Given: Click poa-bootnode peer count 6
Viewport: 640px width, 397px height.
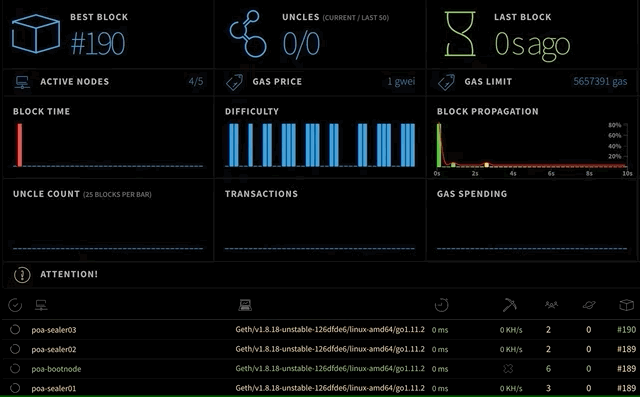Looking at the screenshot, I should [548, 368].
